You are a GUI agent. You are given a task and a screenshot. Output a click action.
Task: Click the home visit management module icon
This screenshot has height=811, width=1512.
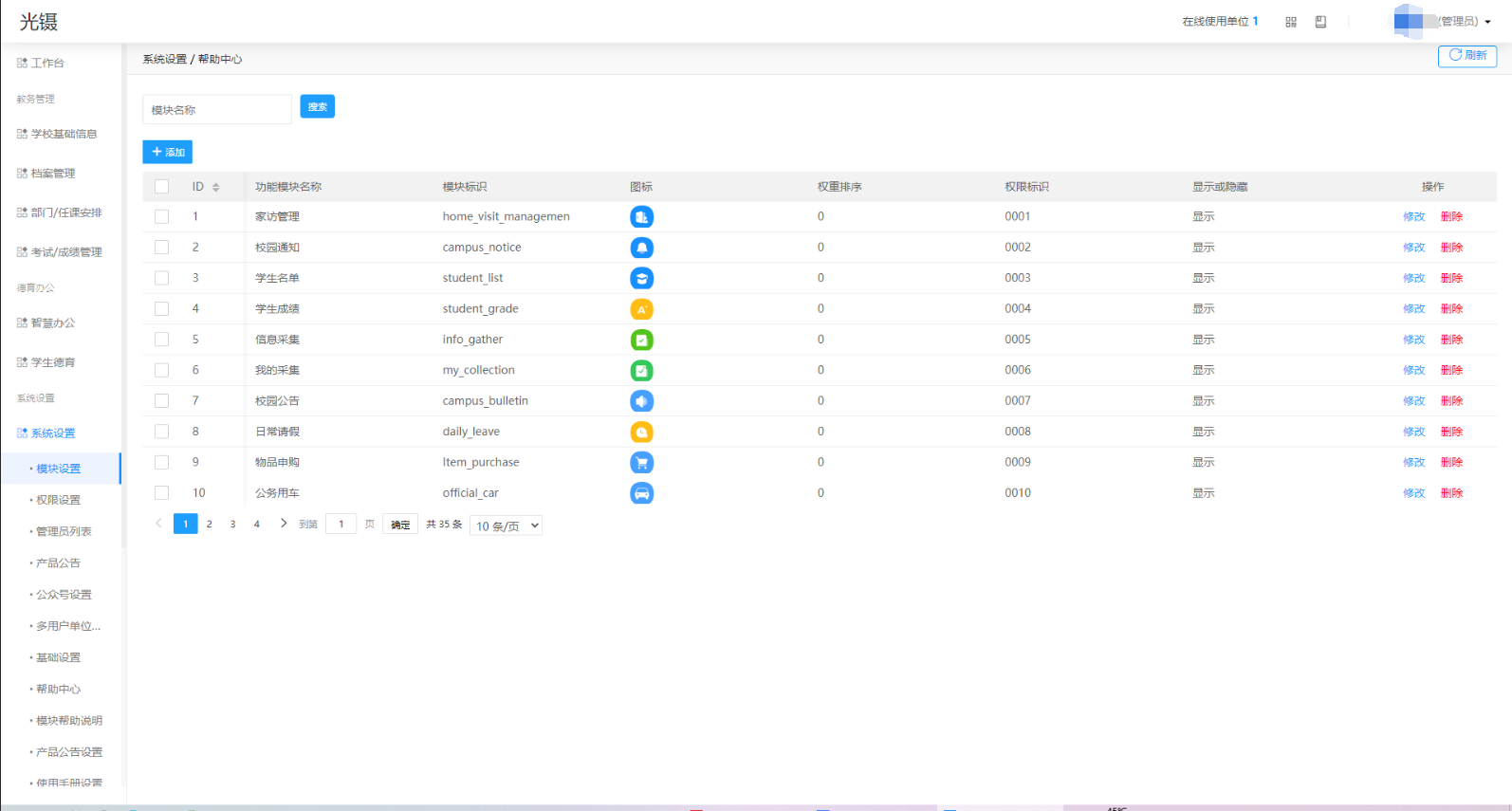pos(642,217)
